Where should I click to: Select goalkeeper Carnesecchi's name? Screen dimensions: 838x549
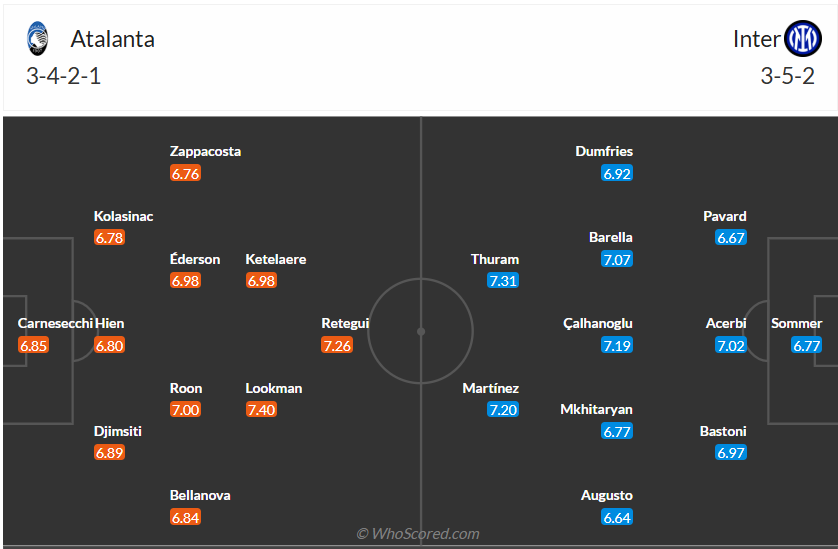click(55, 323)
